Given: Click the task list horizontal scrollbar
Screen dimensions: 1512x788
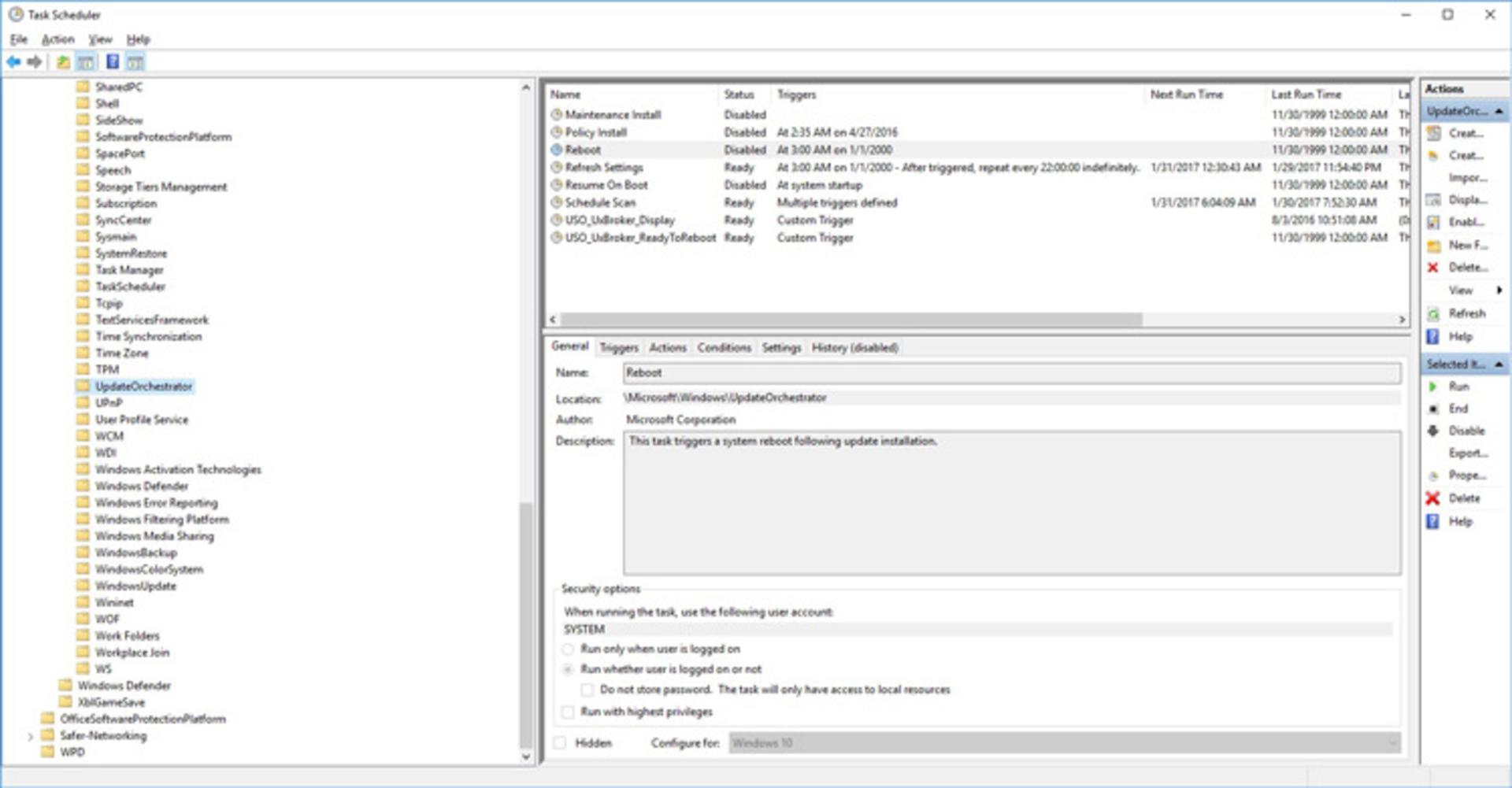Looking at the screenshot, I should click(850, 320).
